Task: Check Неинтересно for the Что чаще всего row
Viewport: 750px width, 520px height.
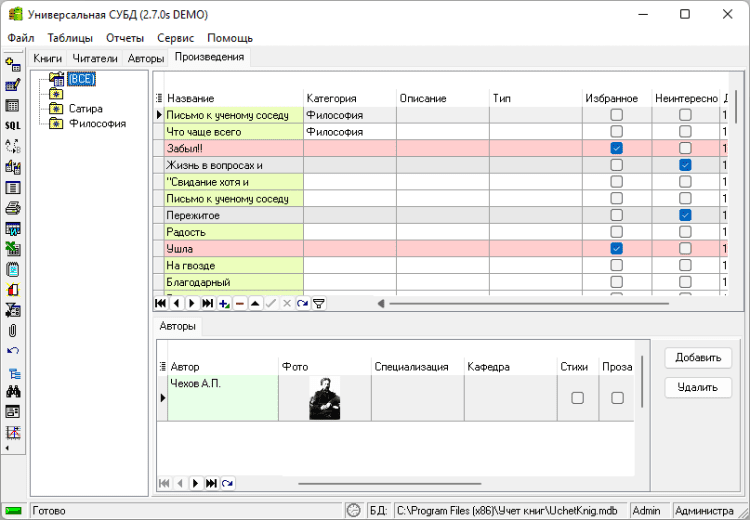Action: (685, 132)
